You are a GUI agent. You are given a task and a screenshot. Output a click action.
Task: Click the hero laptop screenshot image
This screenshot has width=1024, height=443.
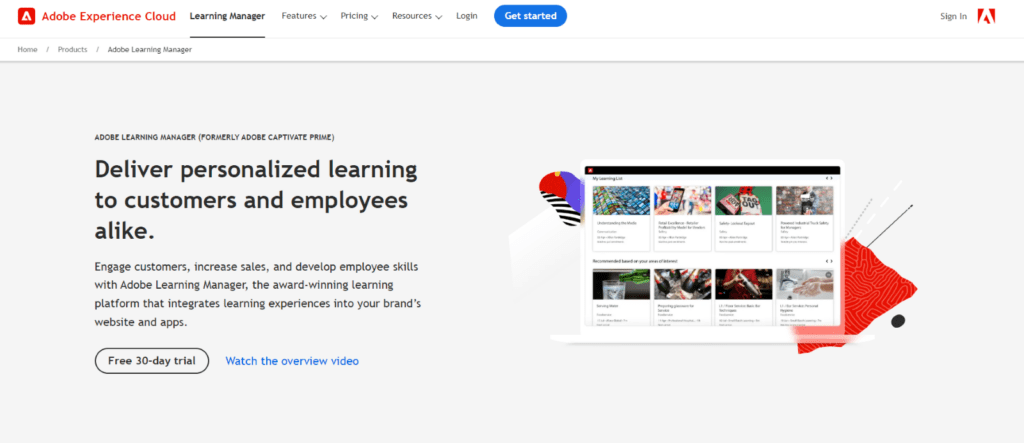(712, 252)
